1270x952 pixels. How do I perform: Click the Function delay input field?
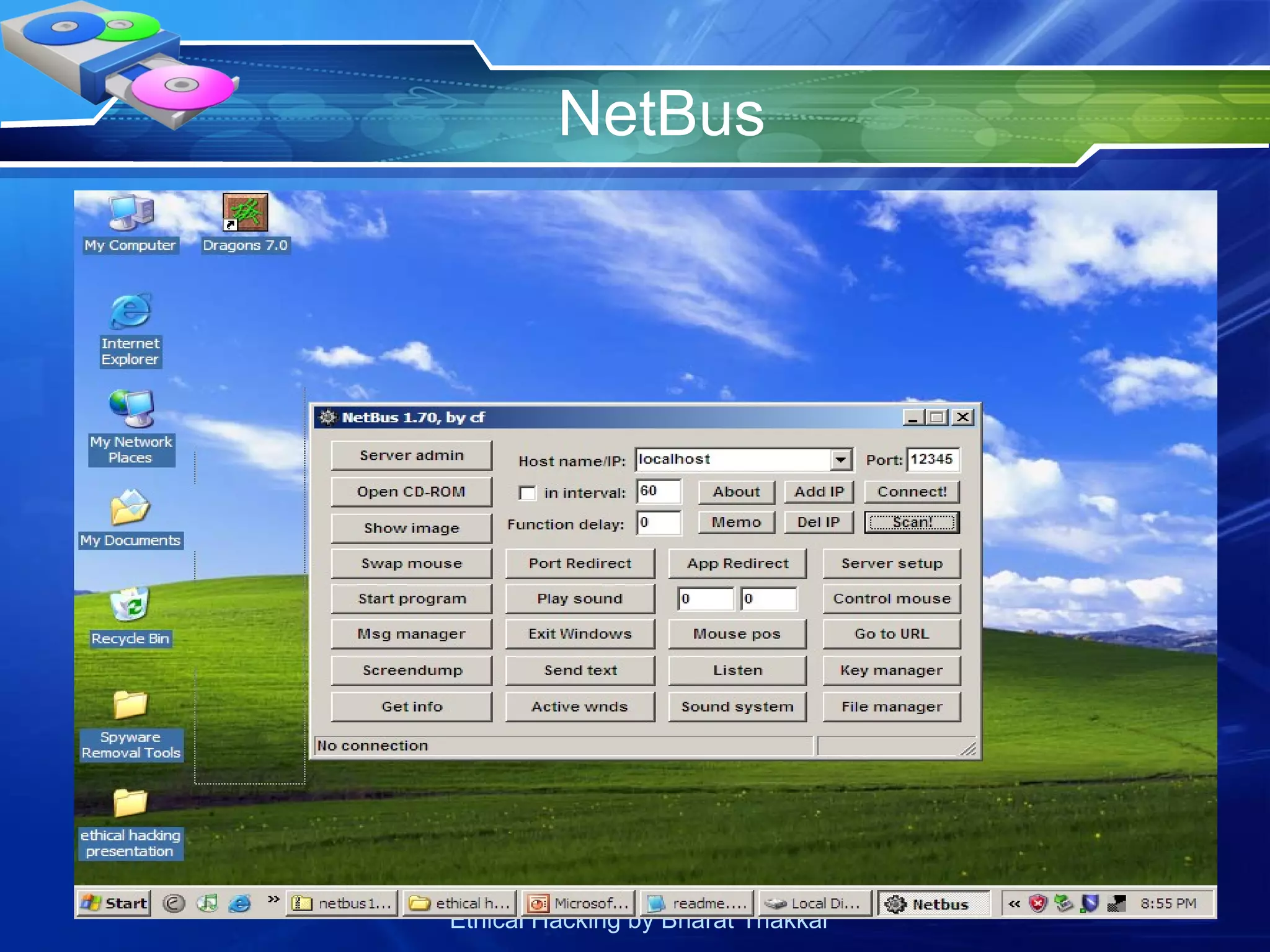coord(659,523)
